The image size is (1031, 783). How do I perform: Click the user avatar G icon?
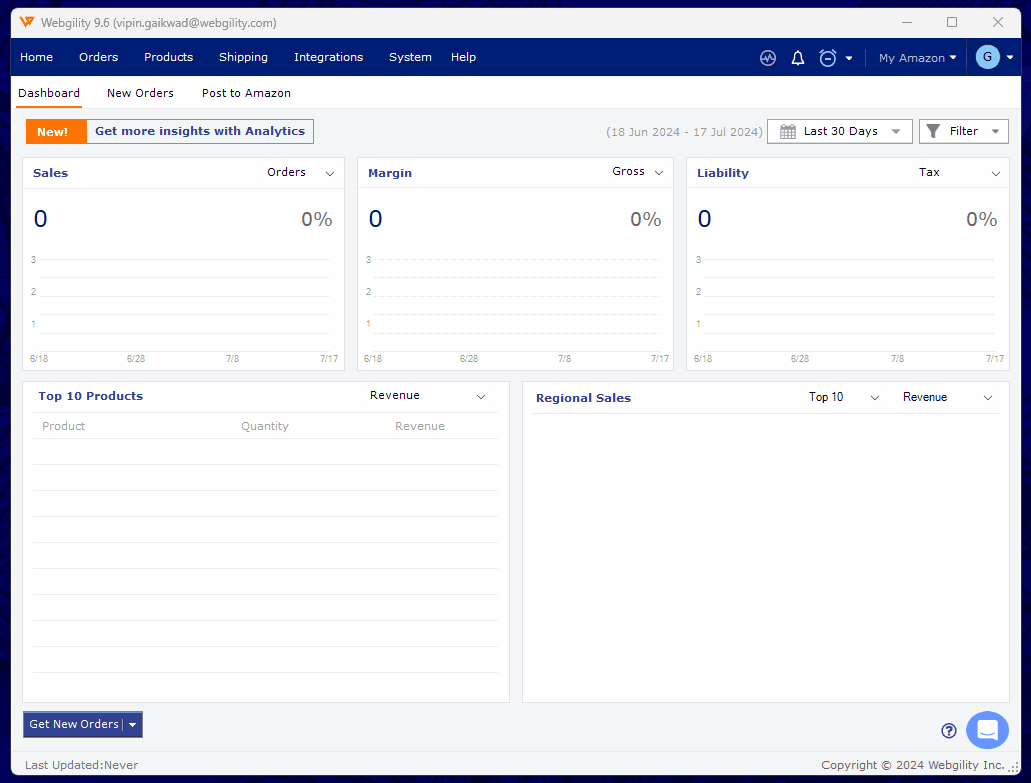pos(987,57)
